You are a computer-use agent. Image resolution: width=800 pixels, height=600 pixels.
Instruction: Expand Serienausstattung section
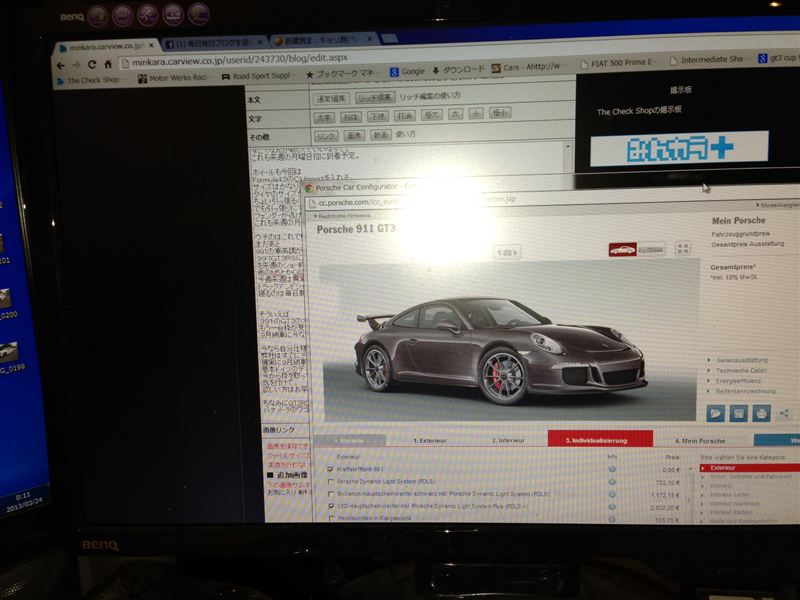tap(738, 360)
